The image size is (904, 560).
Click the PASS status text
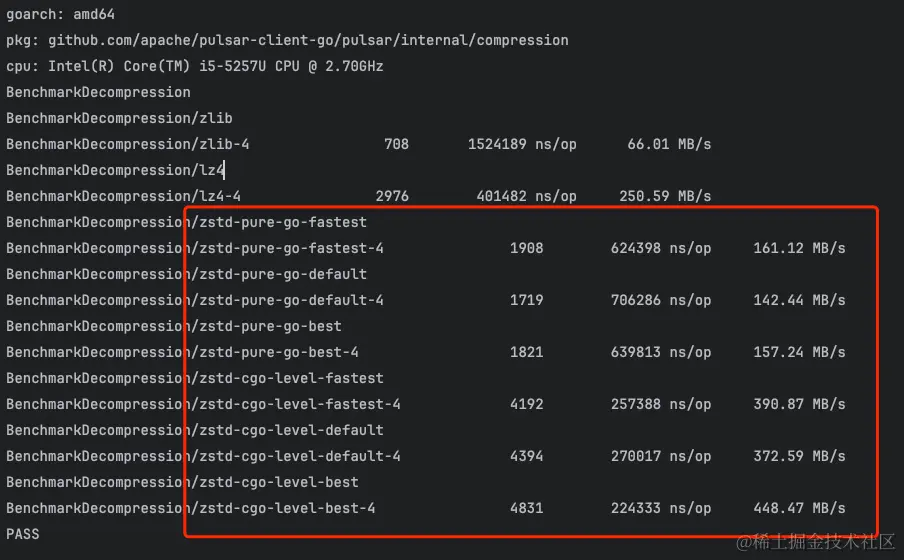[x=23, y=534]
